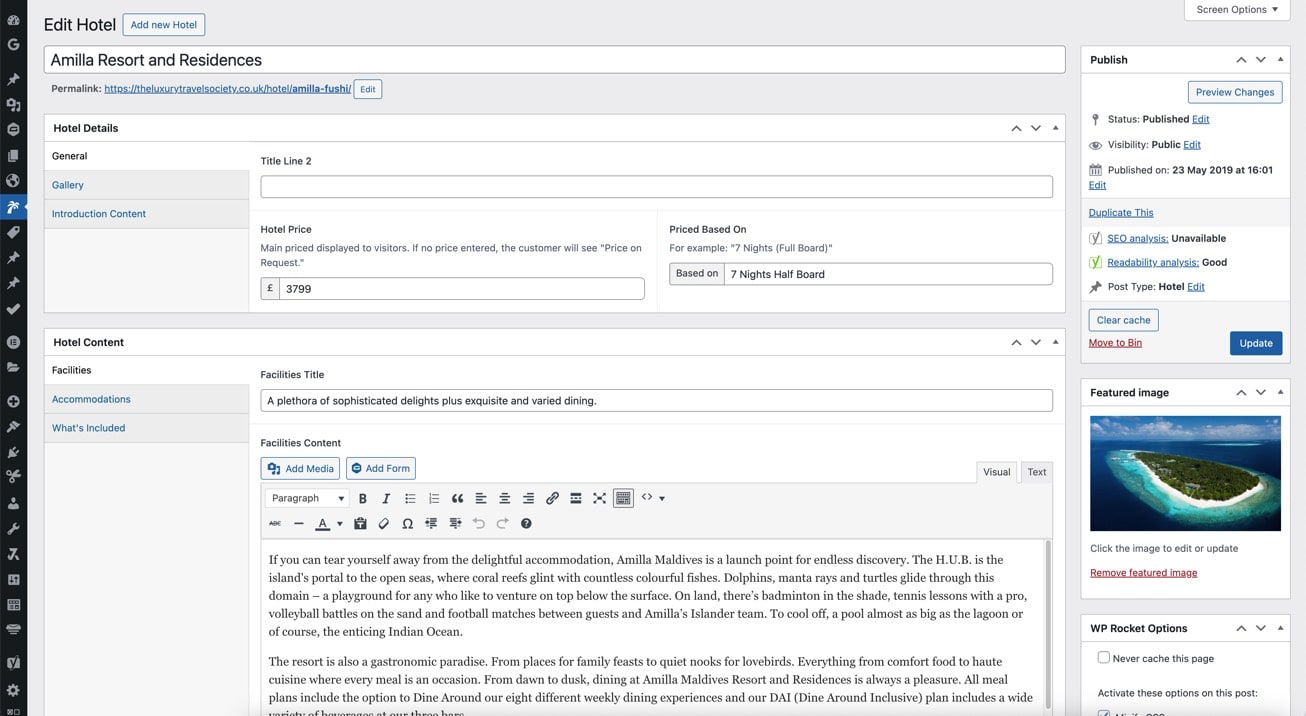Image resolution: width=1306 pixels, height=716 pixels.
Task: Move Hotel Content panel up
Action: (x=1016, y=342)
